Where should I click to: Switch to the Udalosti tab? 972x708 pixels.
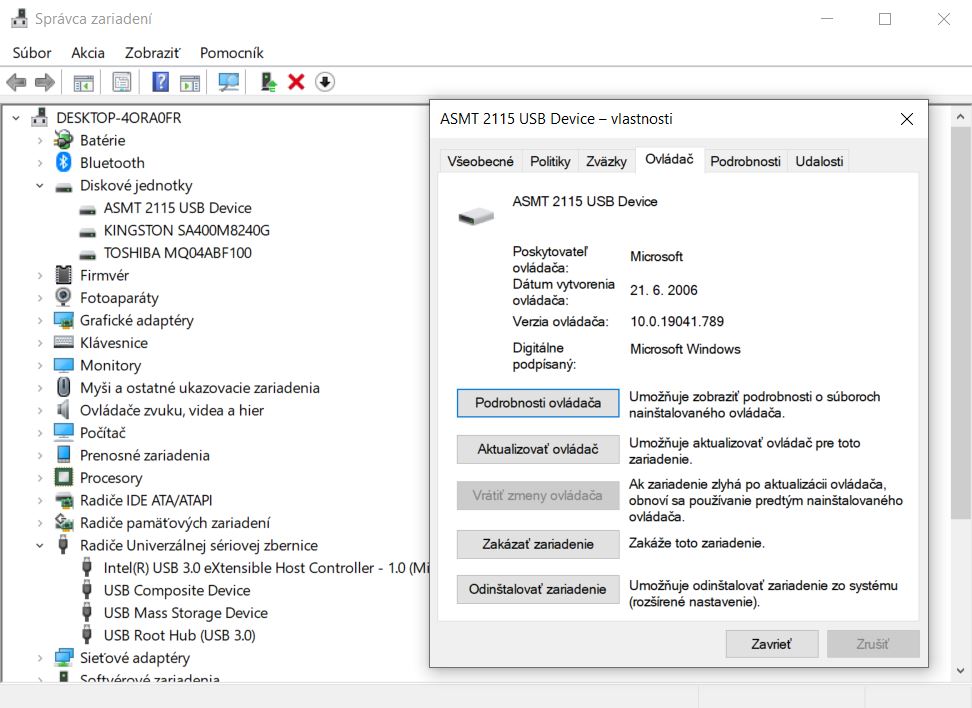[x=819, y=161]
